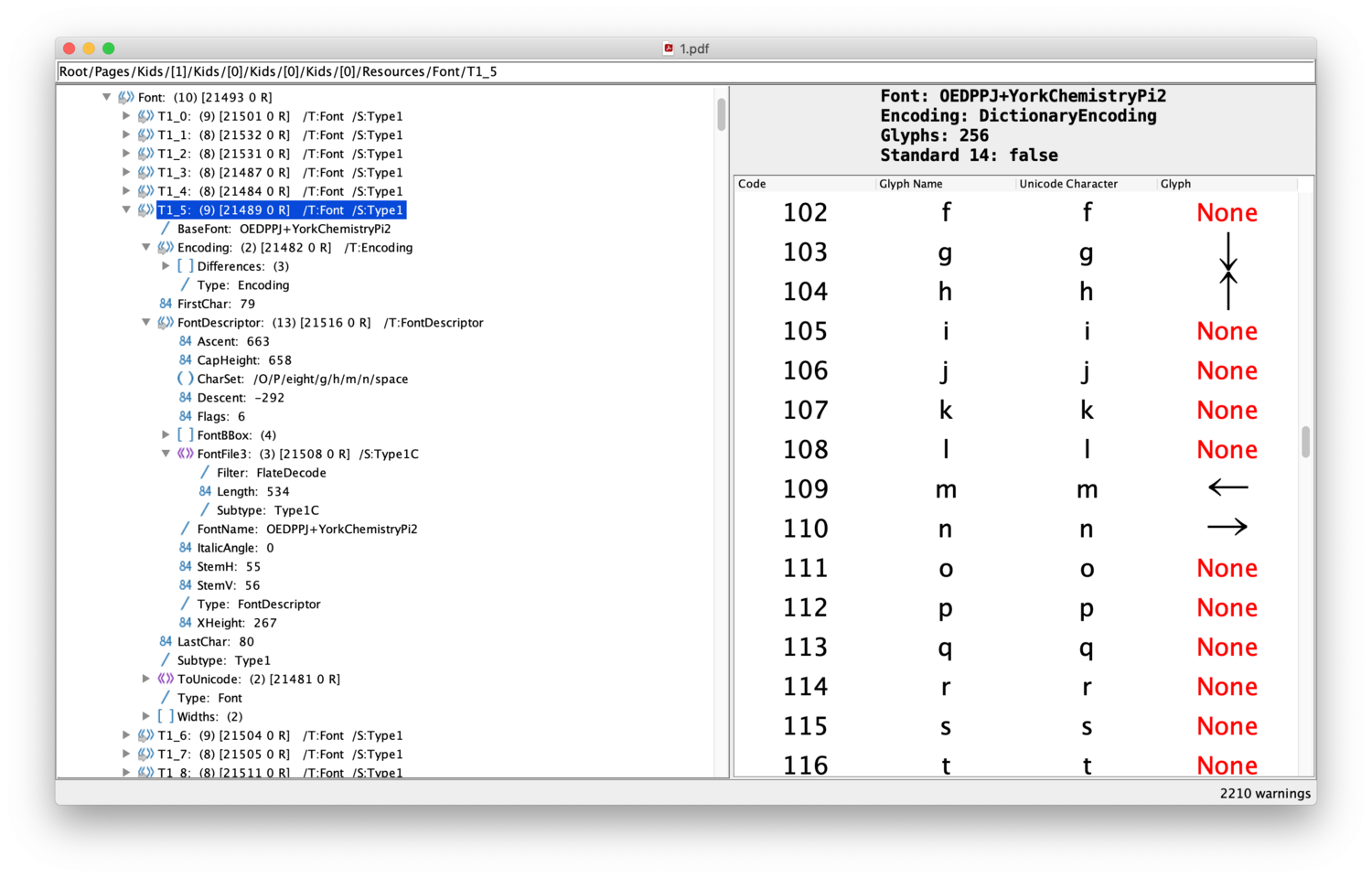1372x878 pixels.
Task: Expand the FontBBox array
Action: point(166,434)
